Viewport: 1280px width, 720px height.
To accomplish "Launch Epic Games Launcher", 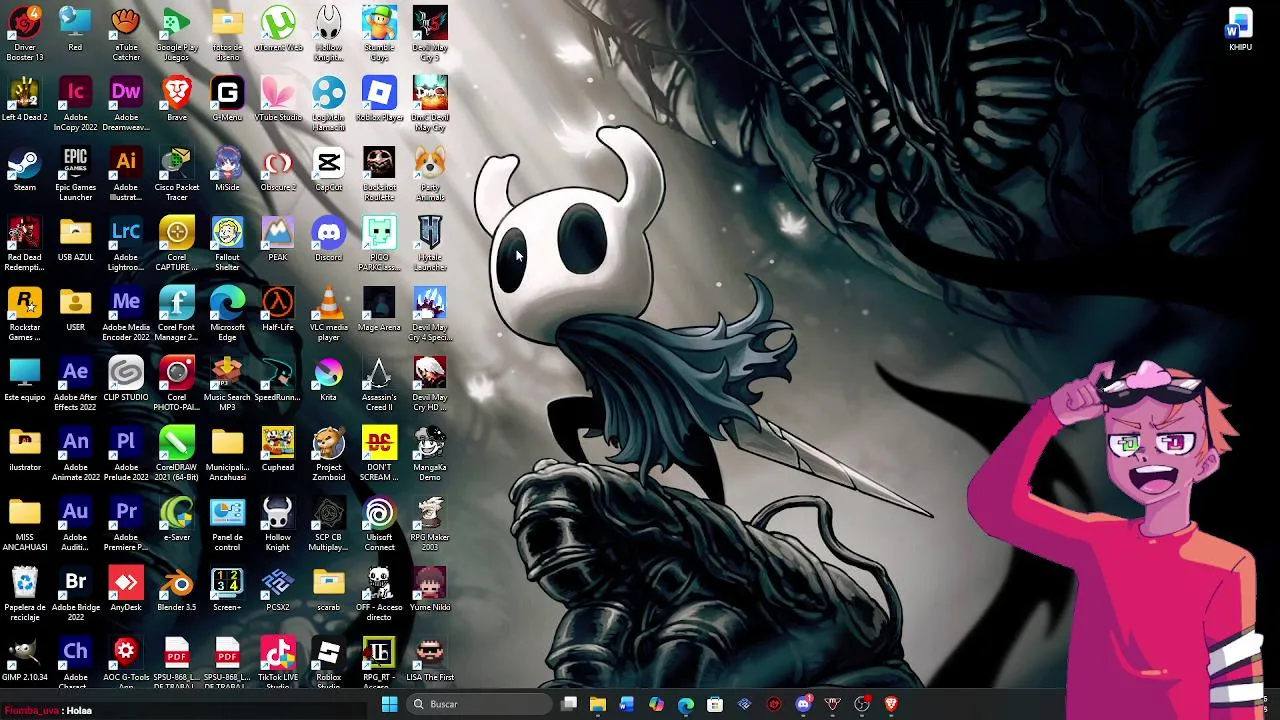I will click(x=75, y=174).
